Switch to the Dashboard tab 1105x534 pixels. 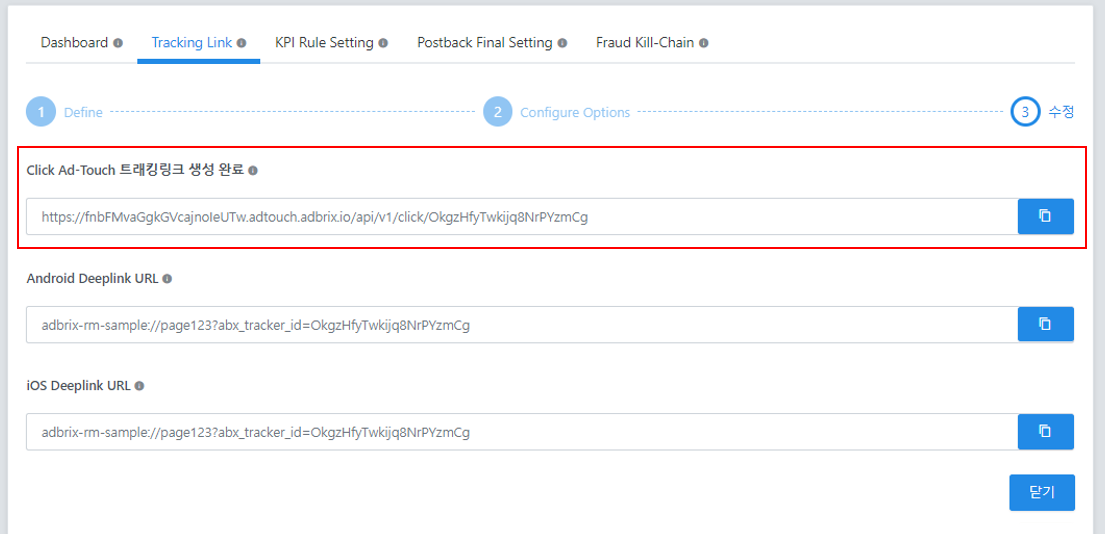[x=74, y=42]
